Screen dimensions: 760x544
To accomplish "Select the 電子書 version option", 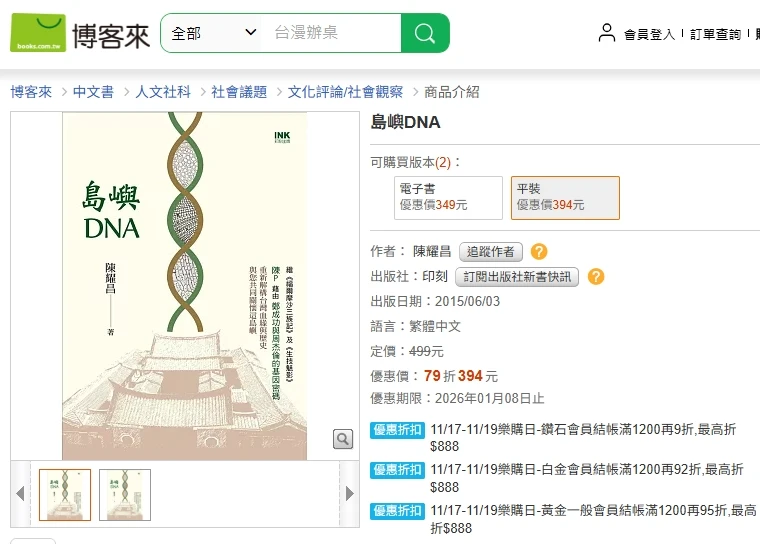I will point(448,197).
